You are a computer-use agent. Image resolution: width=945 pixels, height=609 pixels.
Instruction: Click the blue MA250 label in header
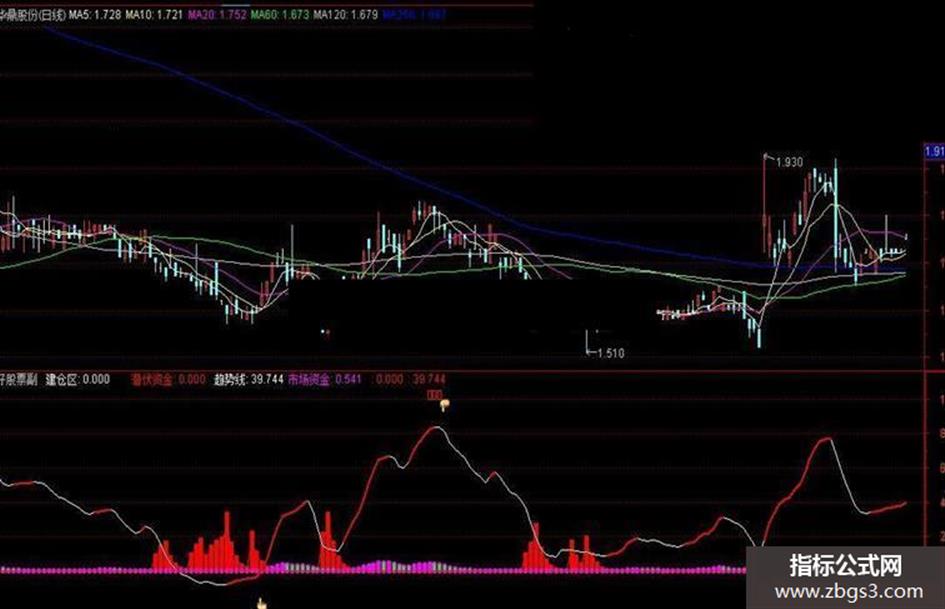[x=415, y=14]
